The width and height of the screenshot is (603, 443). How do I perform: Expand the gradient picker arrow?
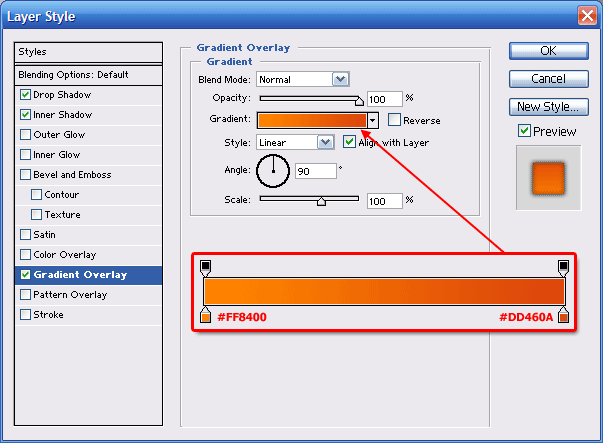click(373, 120)
